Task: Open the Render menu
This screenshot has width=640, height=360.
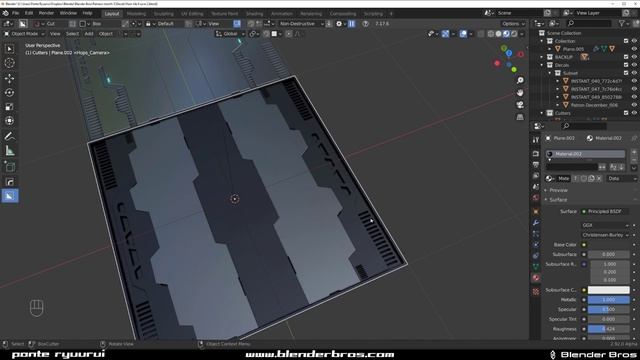Action: tap(46, 13)
